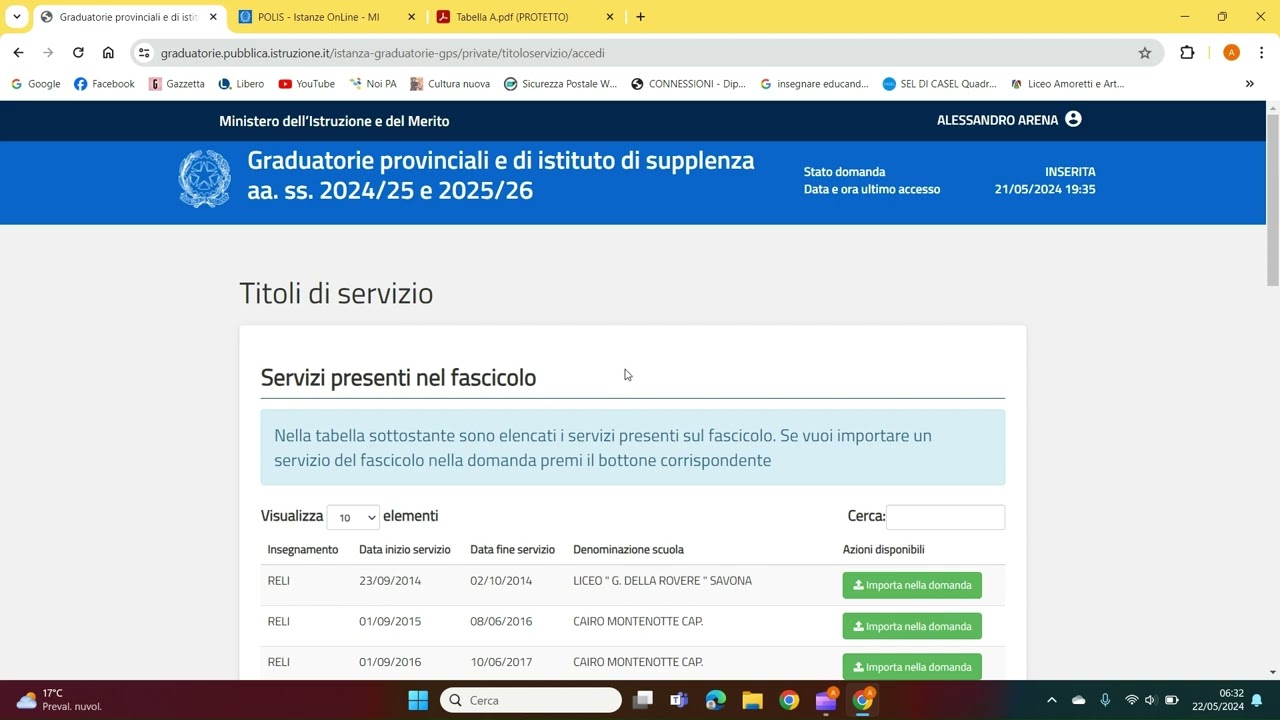1280x720 pixels.
Task: Import the service starting 01/09/2016
Action: tap(912, 667)
